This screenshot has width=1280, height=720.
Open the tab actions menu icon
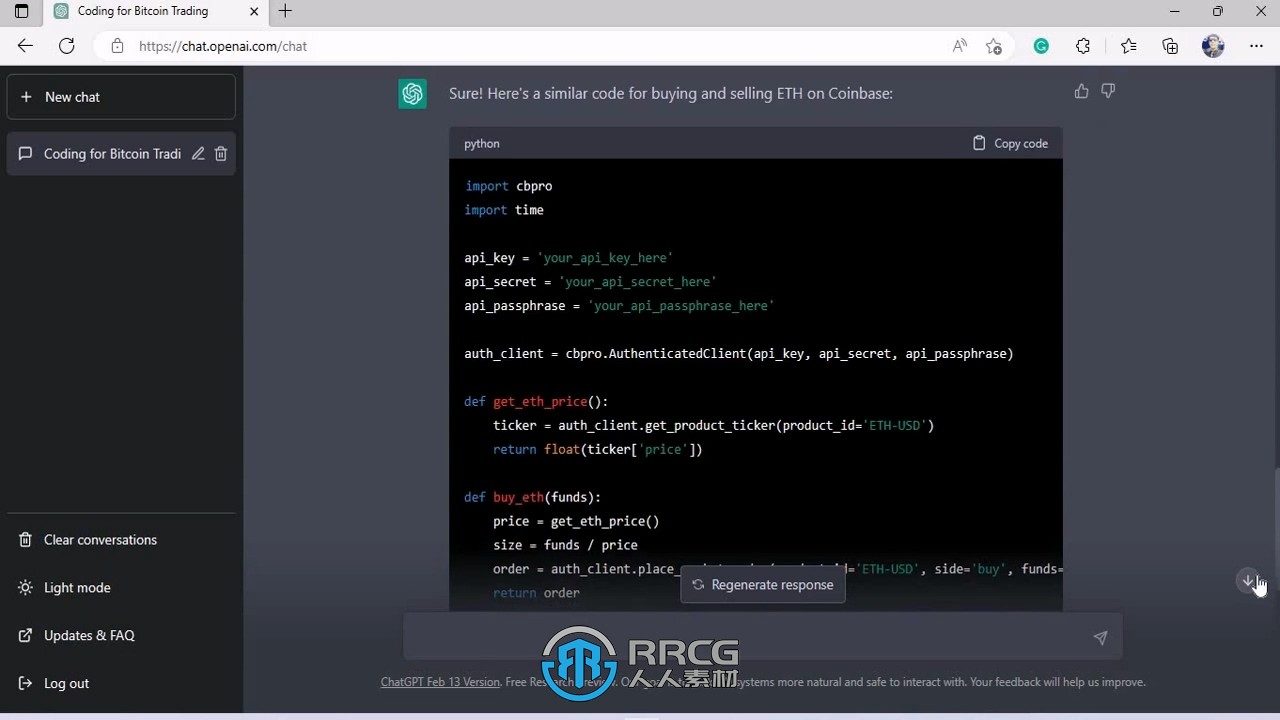[21, 11]
